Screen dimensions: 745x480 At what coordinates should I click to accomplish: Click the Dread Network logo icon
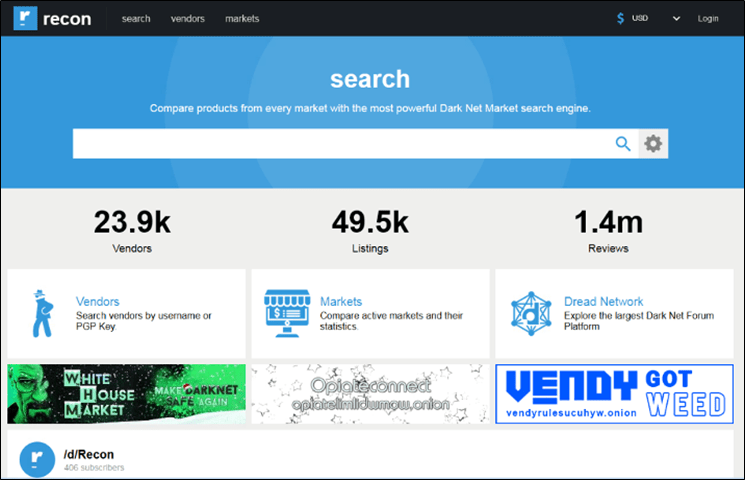click(531, 314)
